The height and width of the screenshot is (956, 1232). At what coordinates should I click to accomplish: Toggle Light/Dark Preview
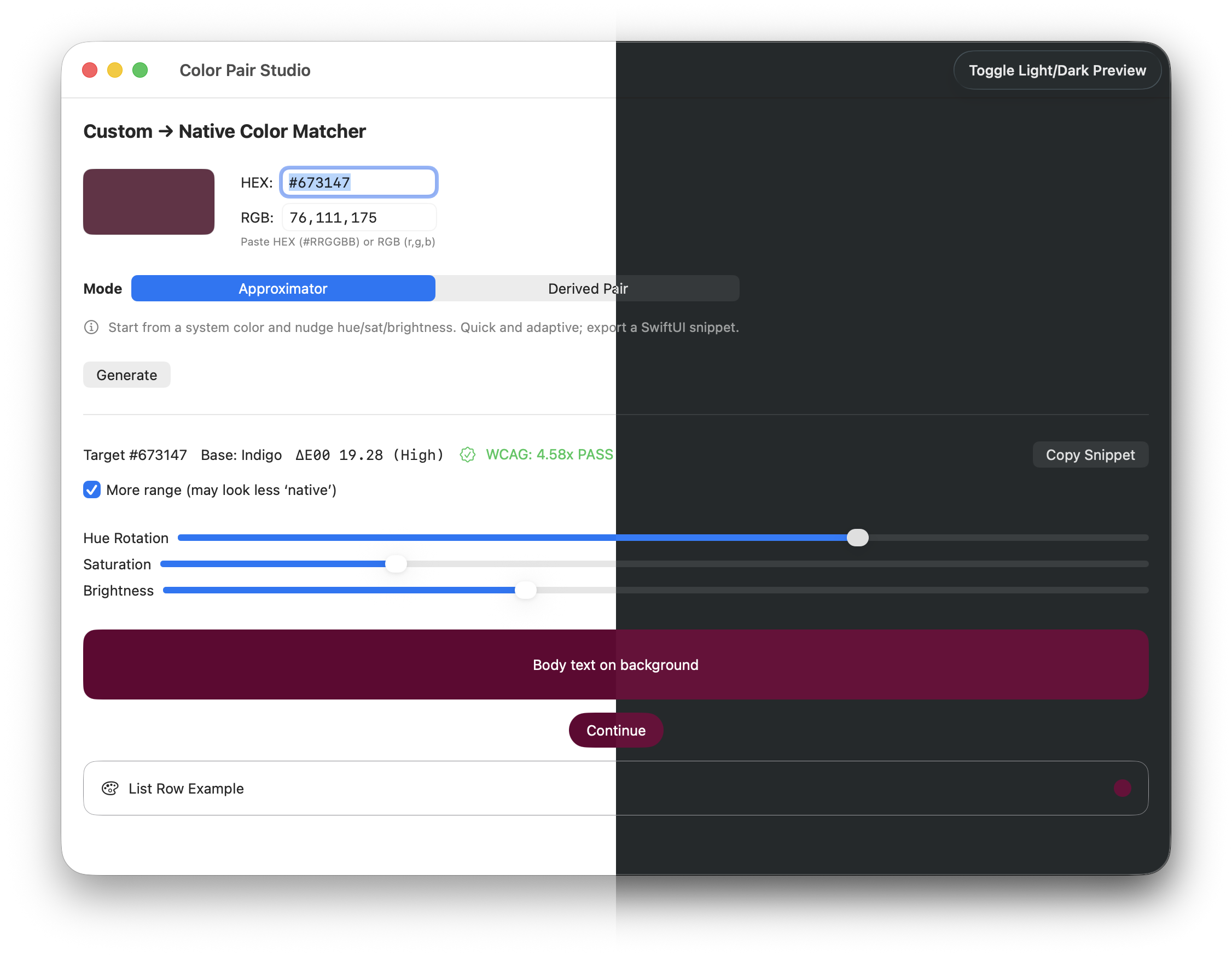tap(1056, 70)
